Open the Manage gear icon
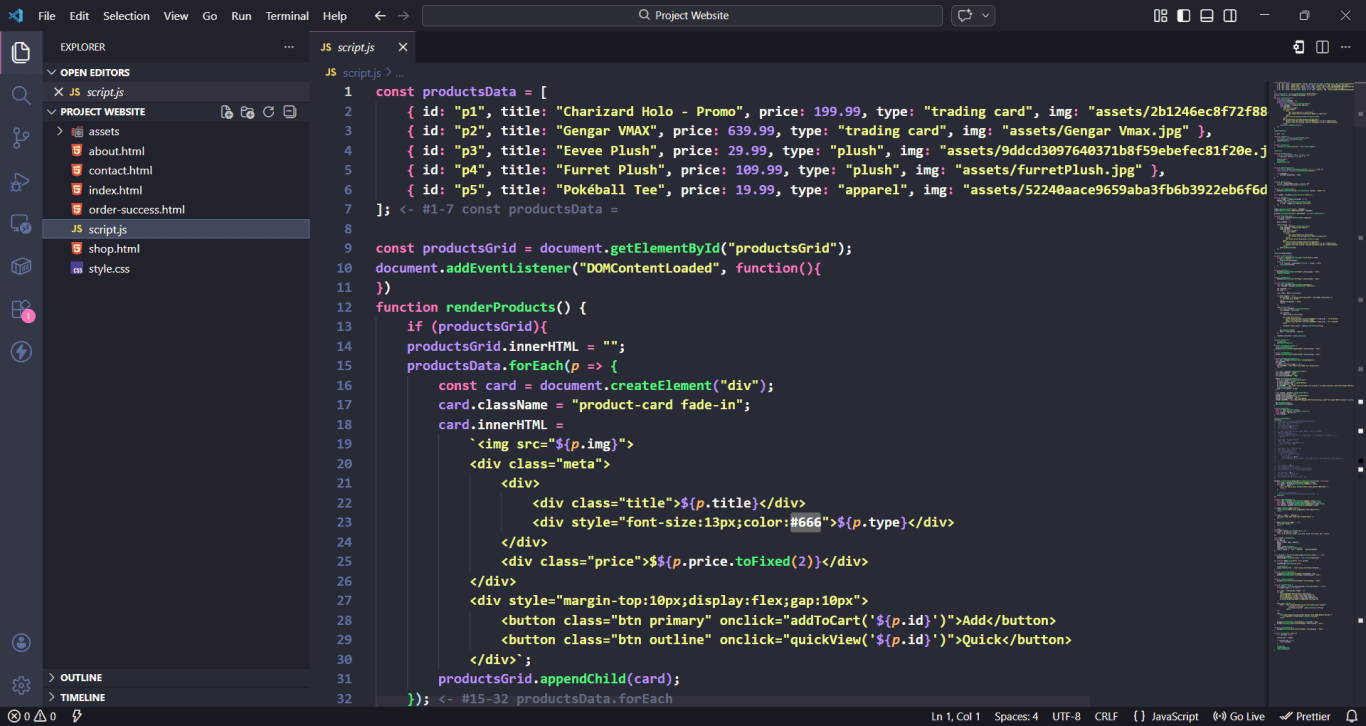1366x726 pixels. (21, 685)
